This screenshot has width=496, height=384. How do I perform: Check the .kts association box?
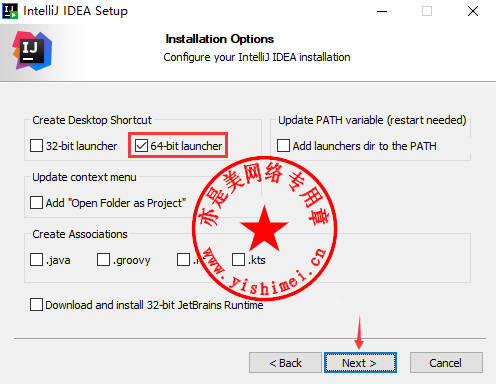pos(238,260)
